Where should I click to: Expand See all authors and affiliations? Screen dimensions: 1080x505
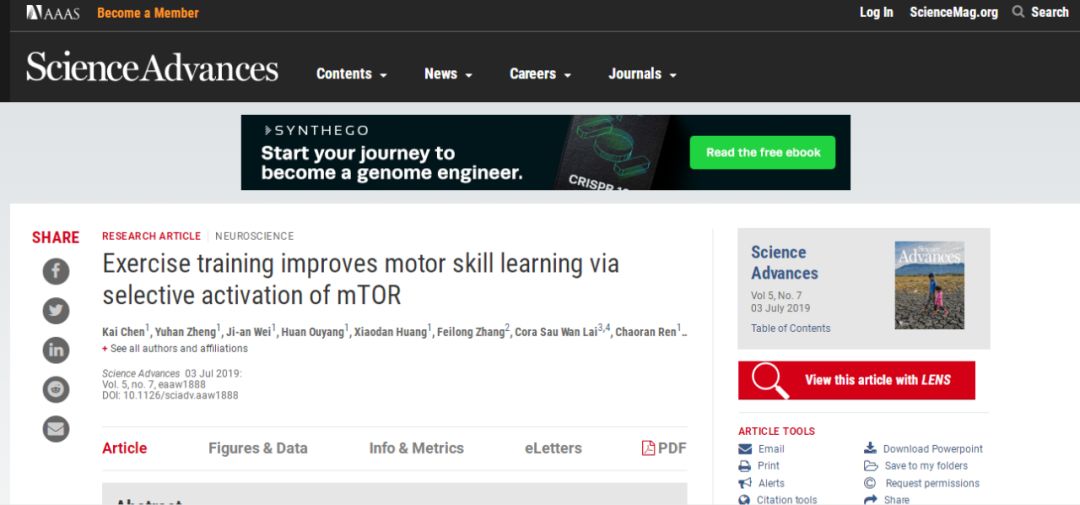click(175, 349)
